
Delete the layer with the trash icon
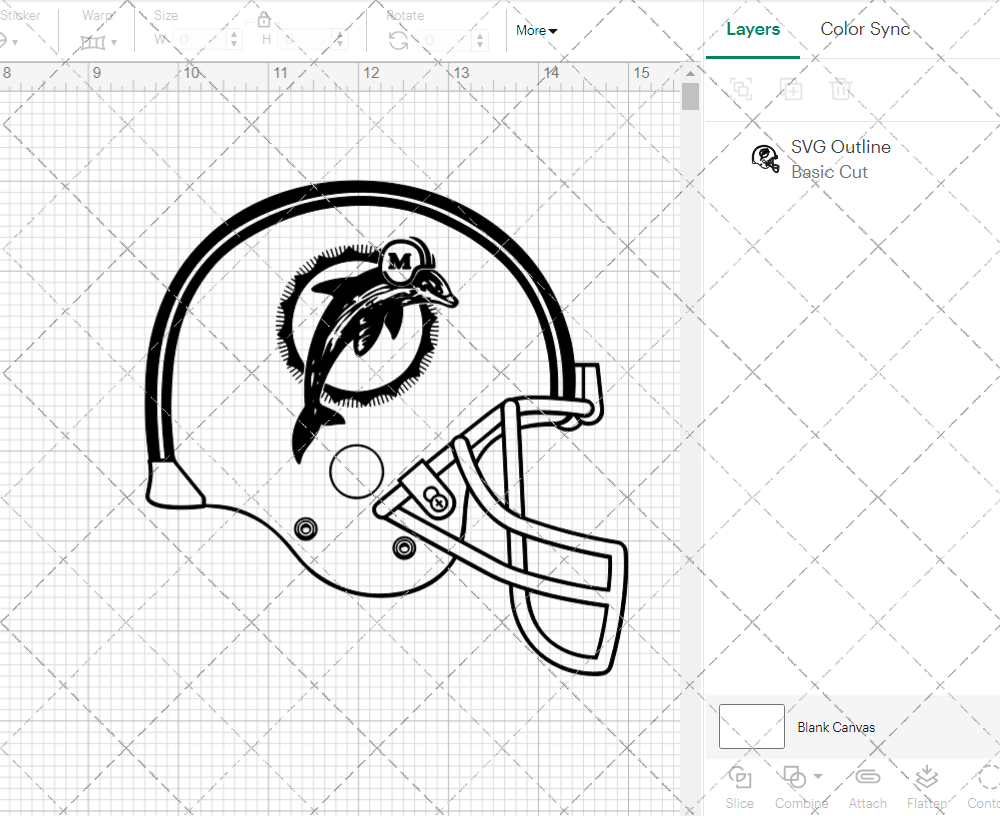tap(841, 89)
